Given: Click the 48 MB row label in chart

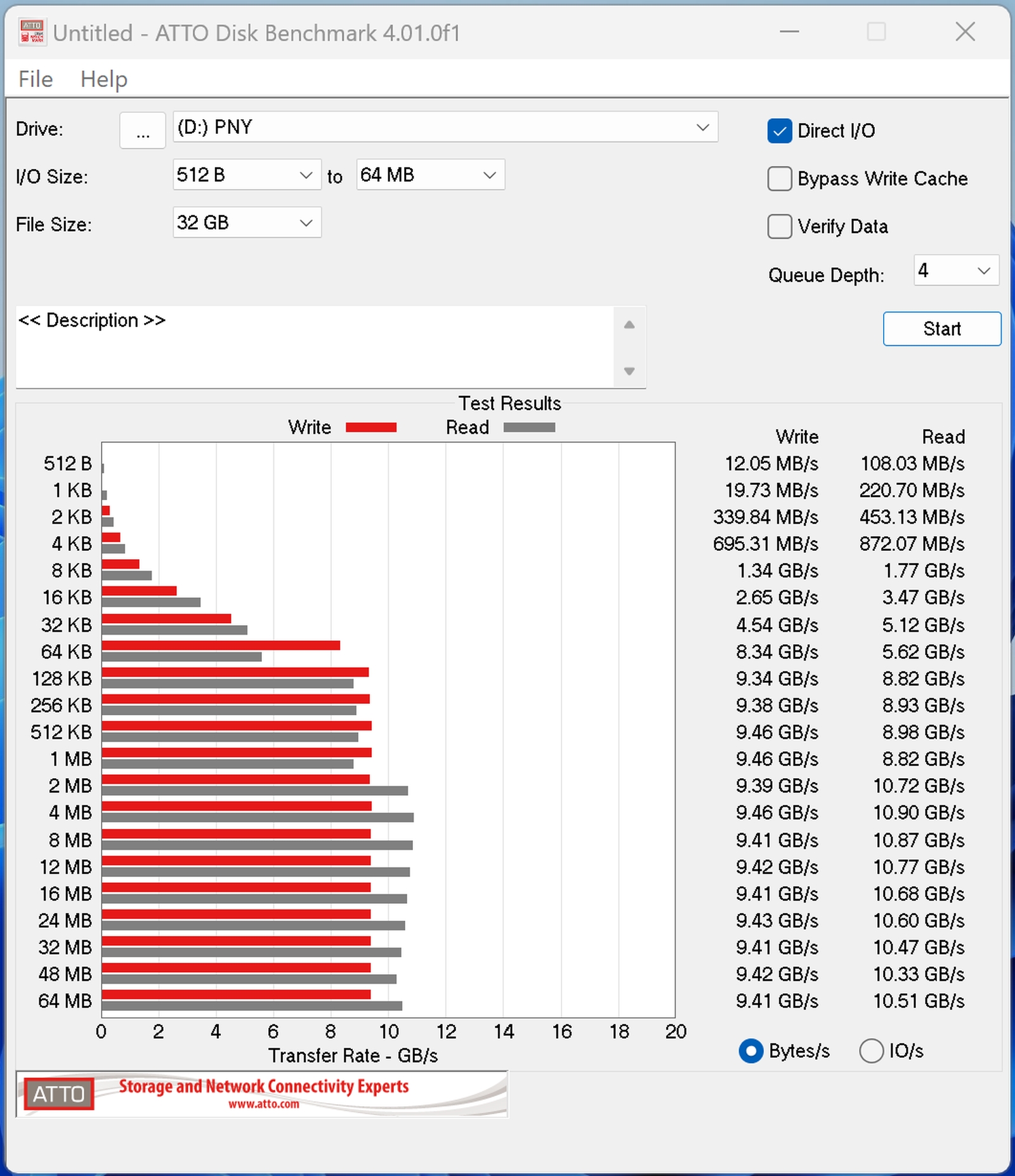Looking at the screenshot, I should (x=65, y=974).
